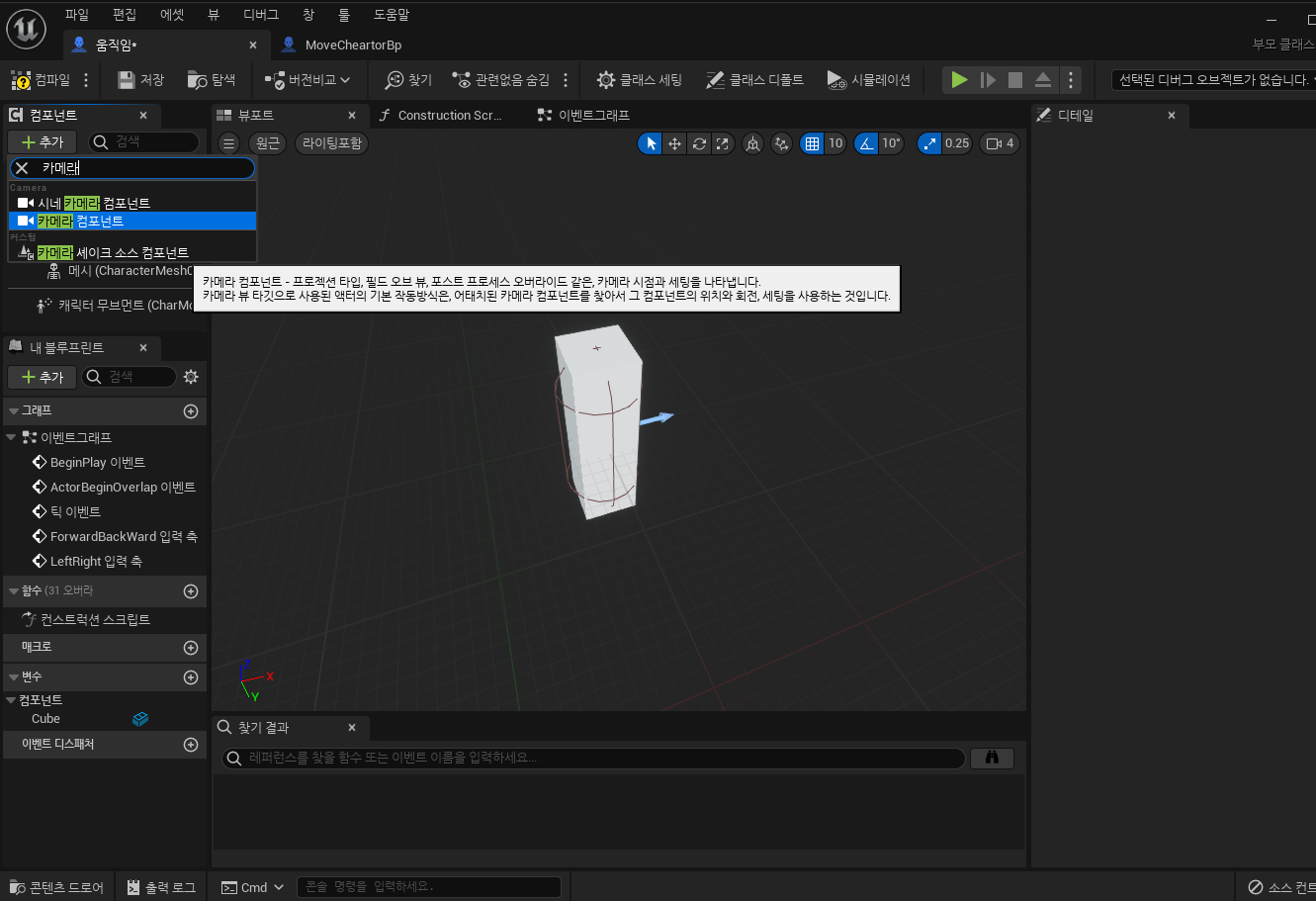The image size is (1316, 901).
Task: Activate the Select mode cursor tool
Action: click(x=651, y=143)
